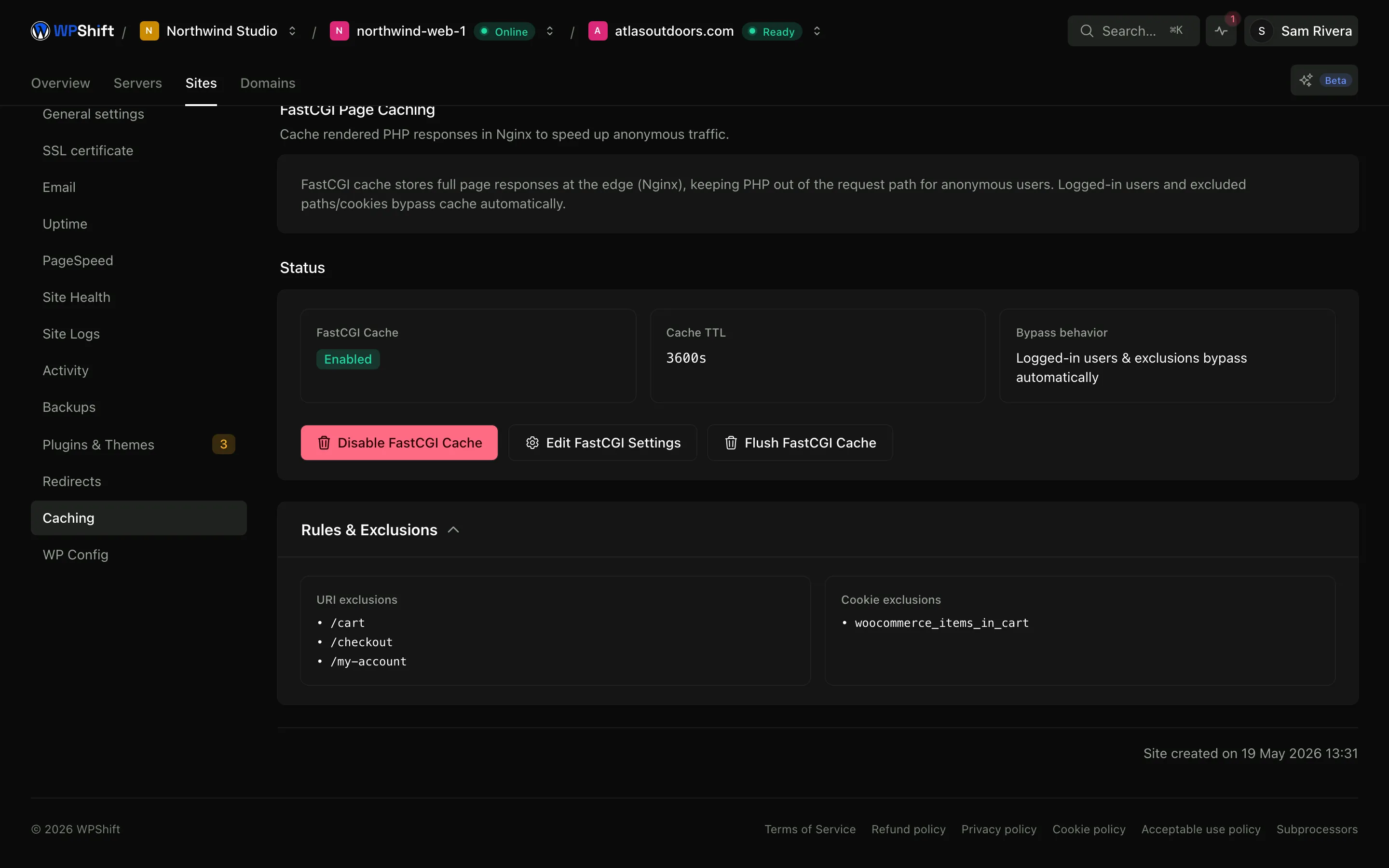Open the Terms of Service link
This screenshot has height=868, width=1389.
pos(810,829)
